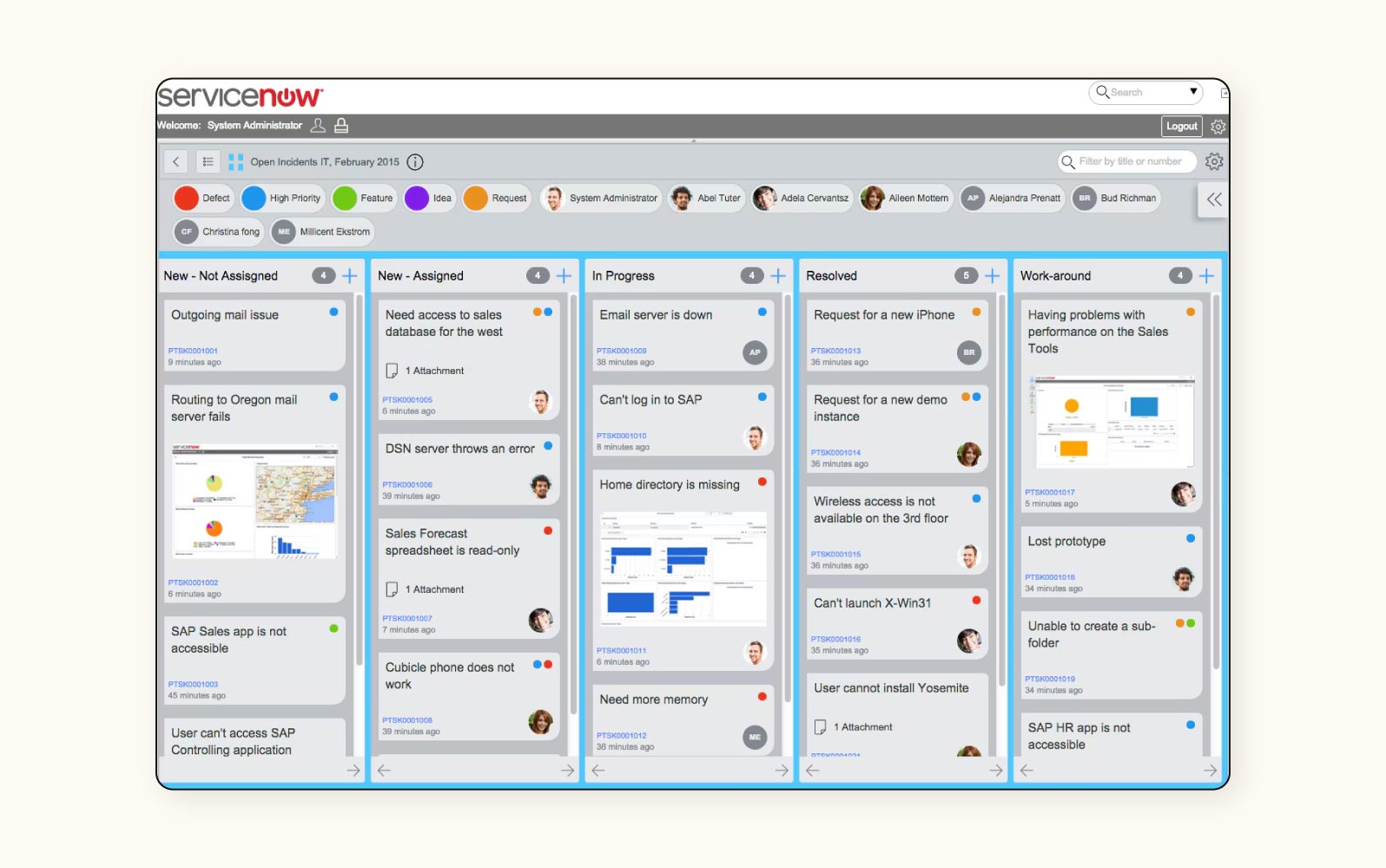
Task: Click AP assignee avatar on Email server card
Action: click(x=755, y=352)
